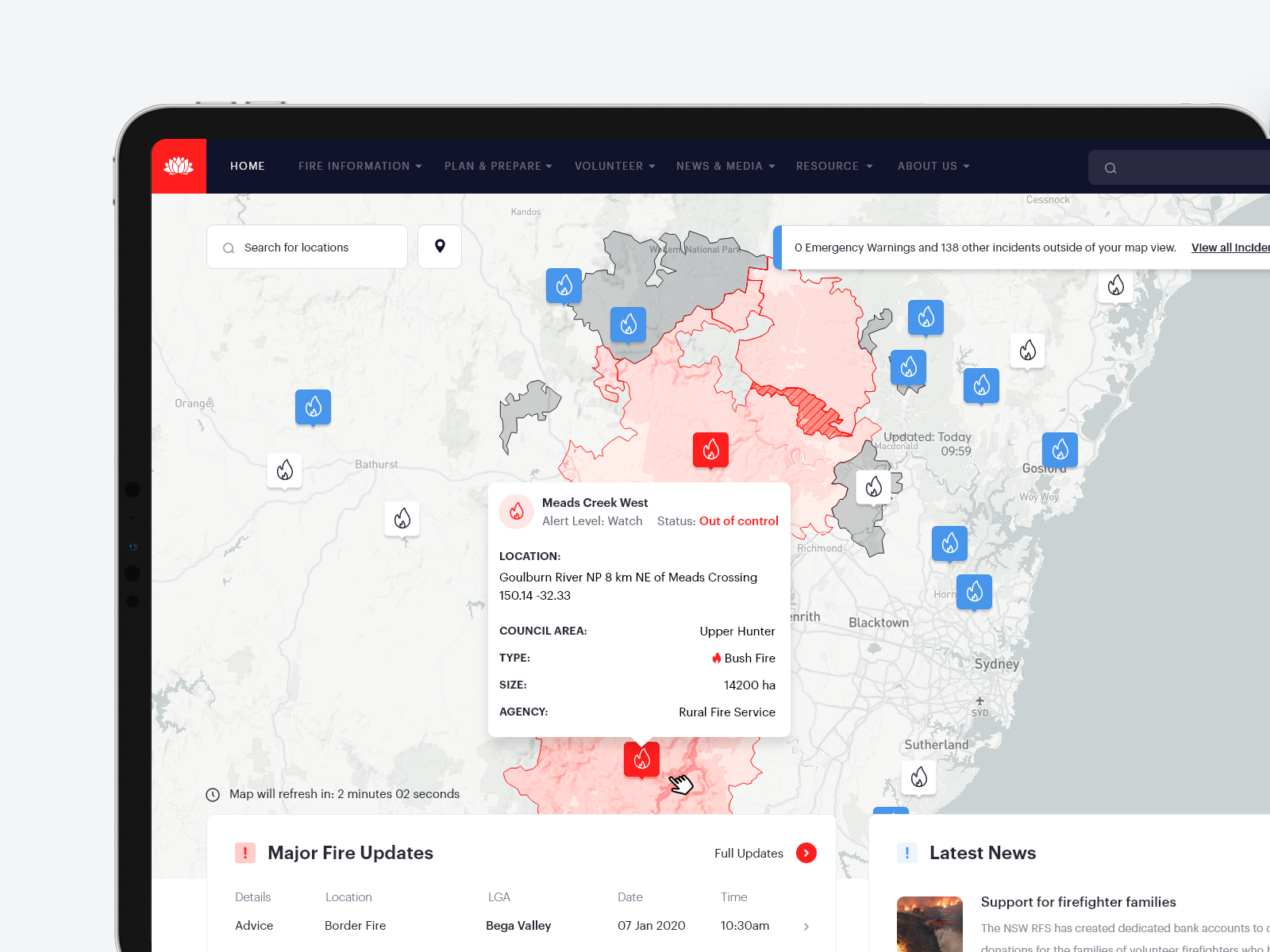Expand the About Us dropdown arrow

[x=966, y=167]
